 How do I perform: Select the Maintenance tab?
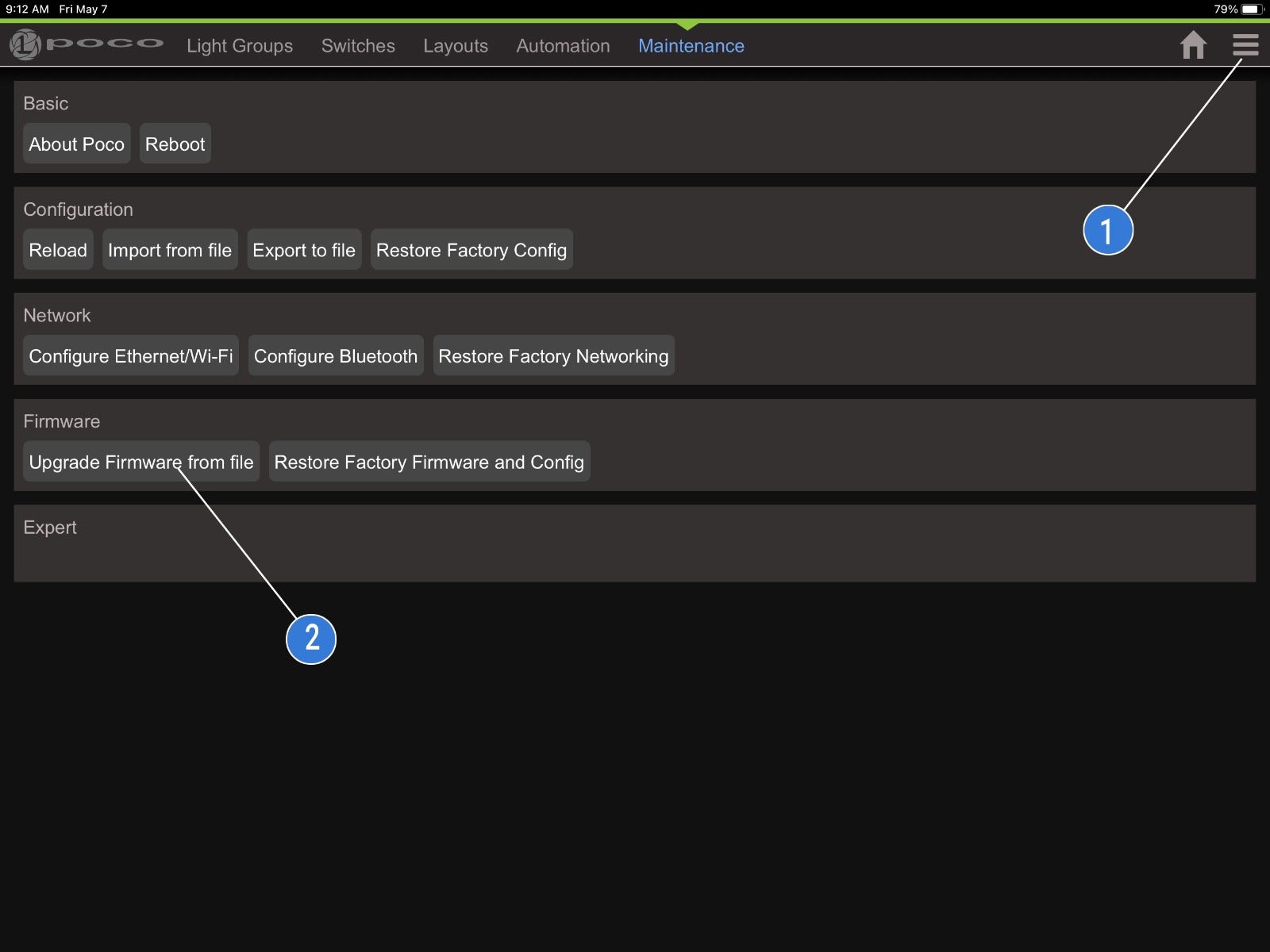click(691, 46)
